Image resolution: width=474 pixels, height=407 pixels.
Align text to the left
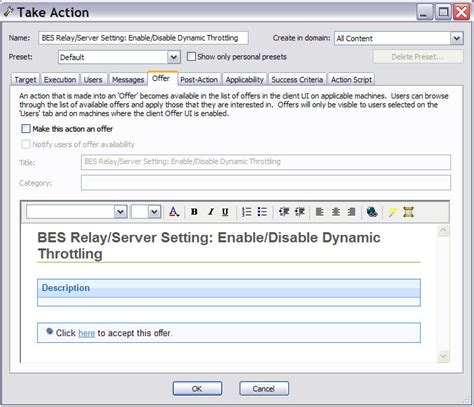[320, 212]
